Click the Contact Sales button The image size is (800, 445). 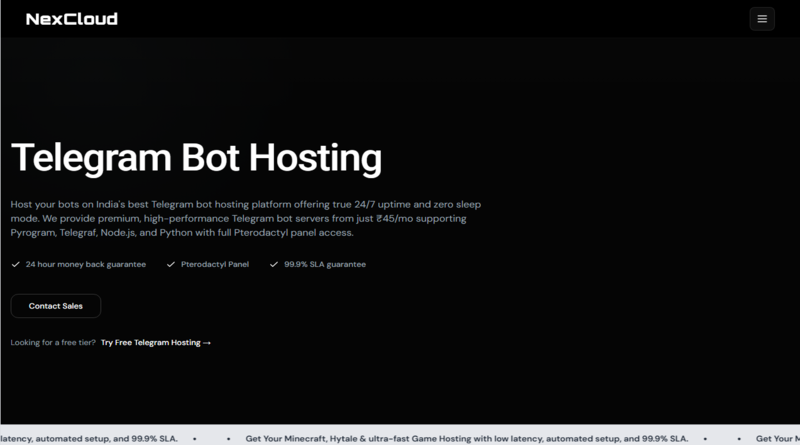click(x=56, y=306)
